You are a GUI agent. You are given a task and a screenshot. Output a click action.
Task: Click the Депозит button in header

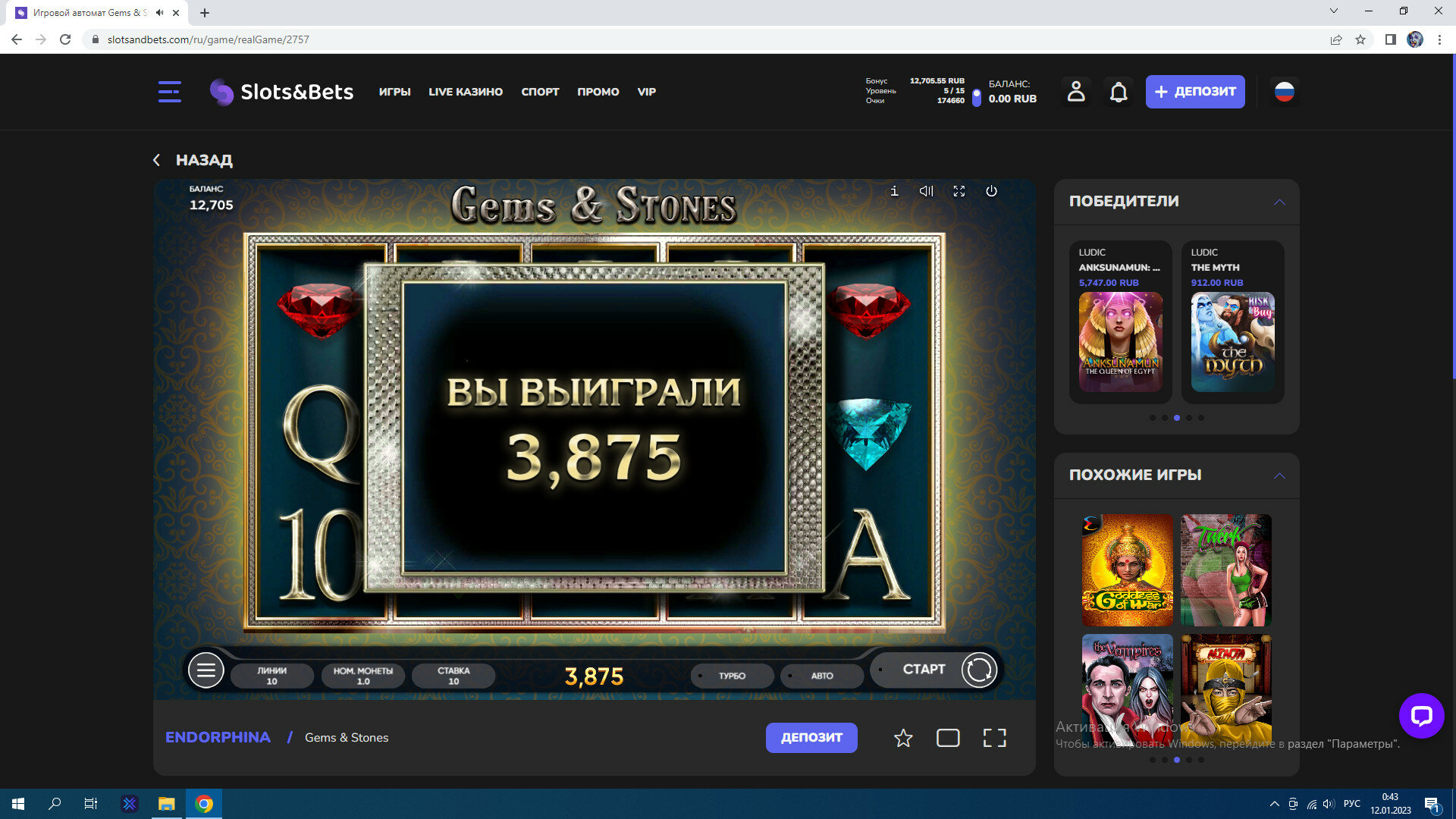click(1194, 92)
